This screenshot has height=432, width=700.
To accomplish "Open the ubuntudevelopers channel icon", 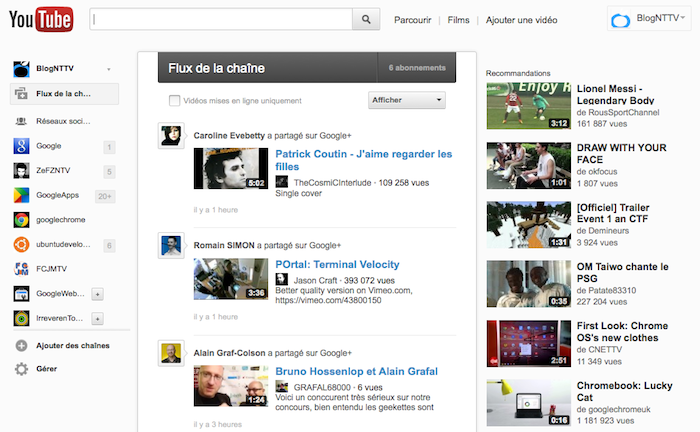I will (x=21, y=245).
